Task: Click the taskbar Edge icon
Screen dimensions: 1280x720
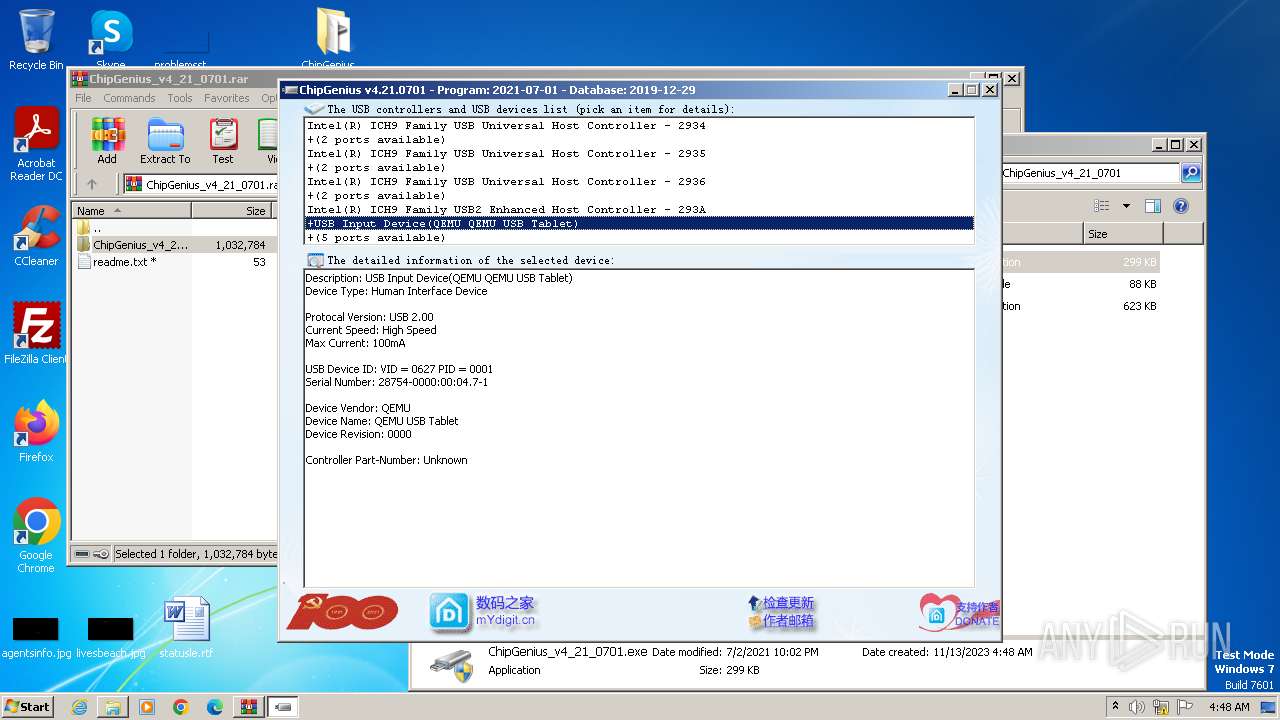Action: [x=214, y=707]
